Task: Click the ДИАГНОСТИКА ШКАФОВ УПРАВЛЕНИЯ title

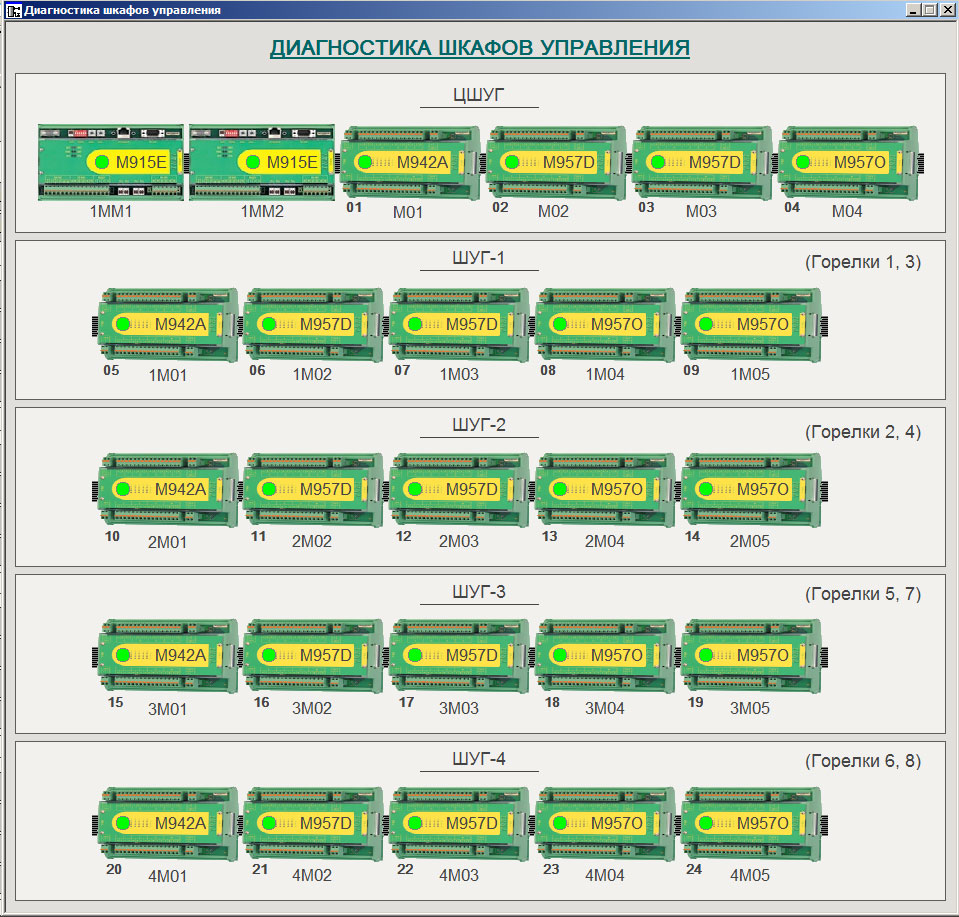Action: pos(479,48)
